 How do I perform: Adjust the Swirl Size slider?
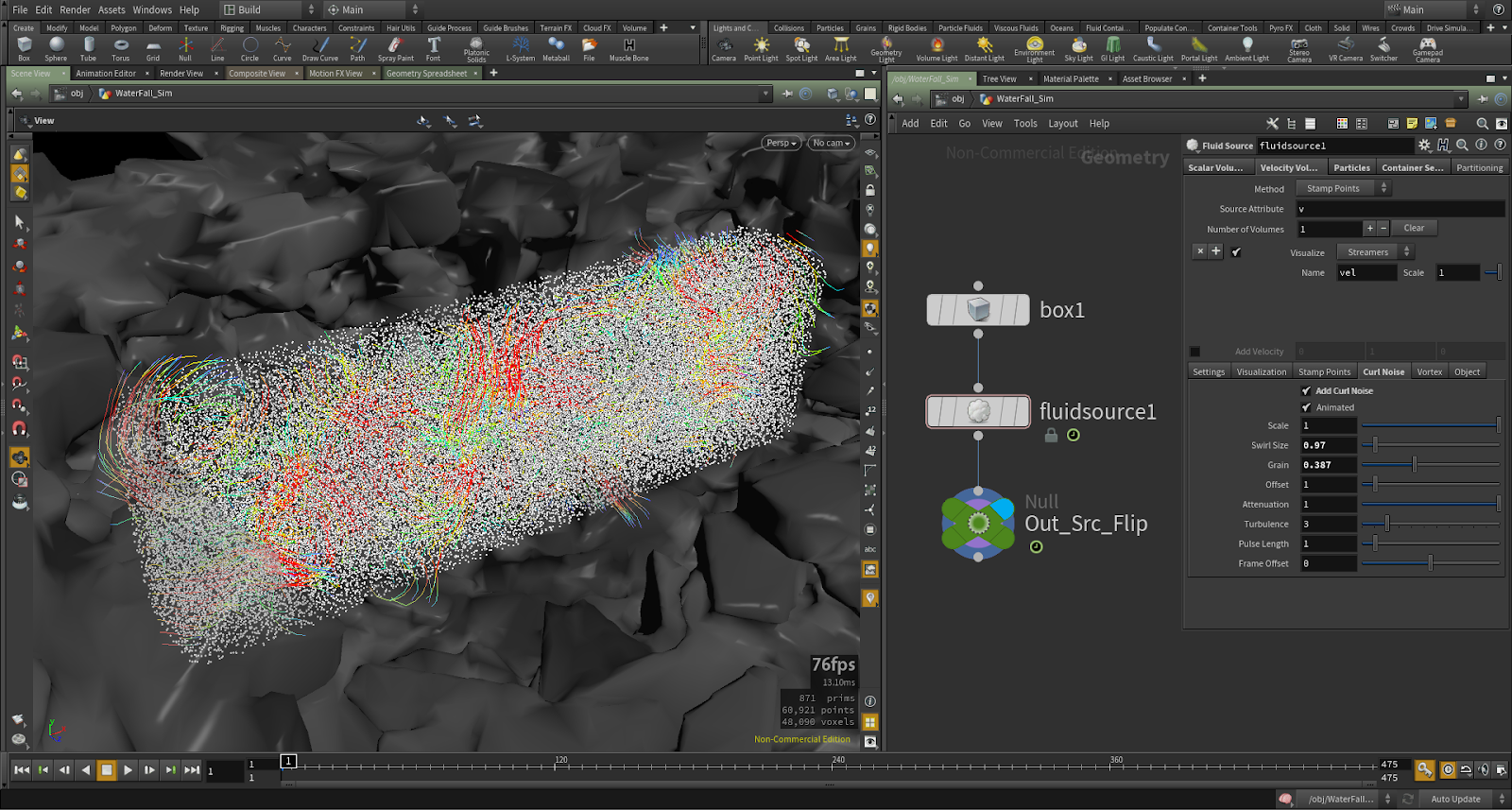click(1375, 445)
